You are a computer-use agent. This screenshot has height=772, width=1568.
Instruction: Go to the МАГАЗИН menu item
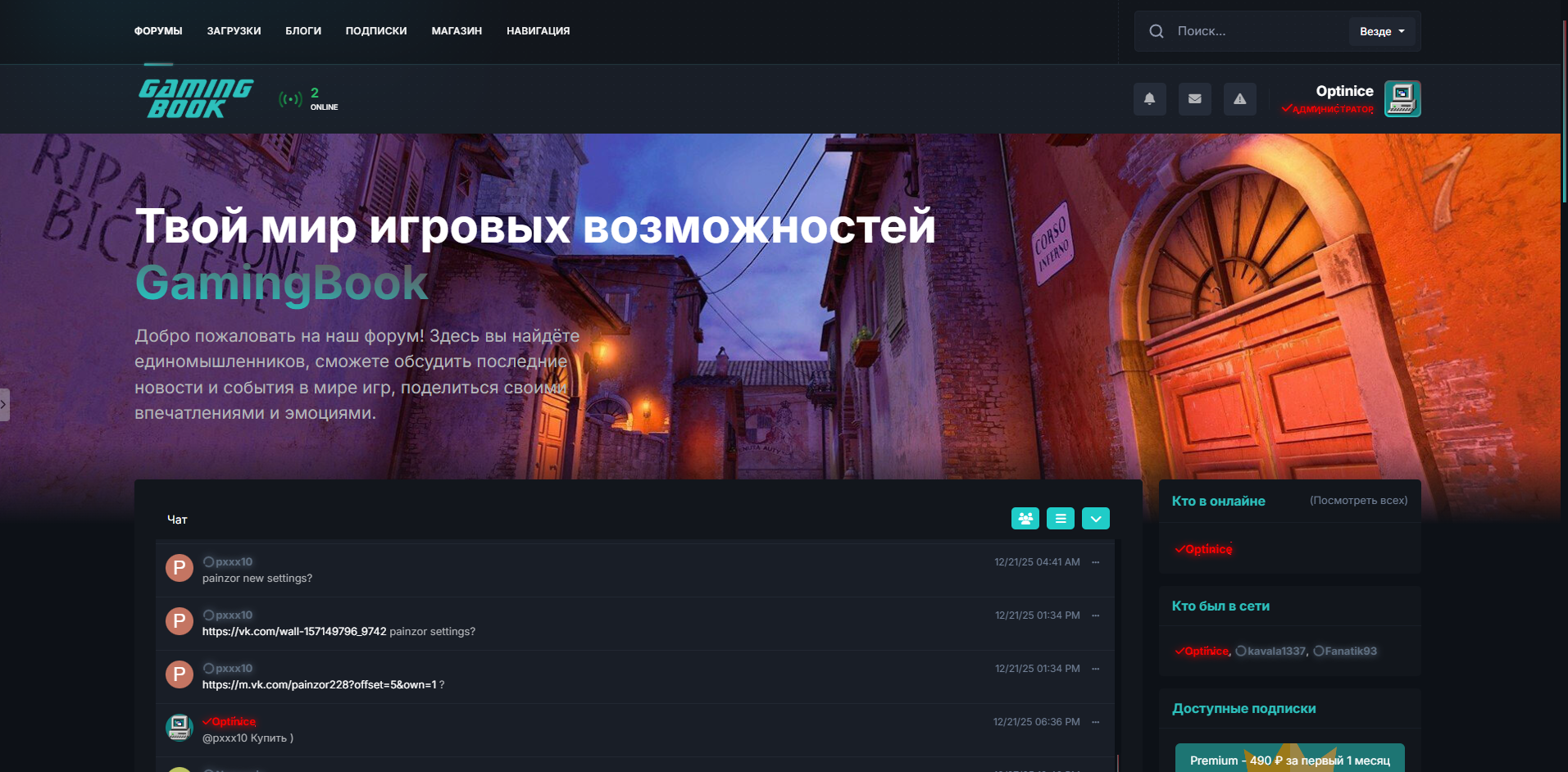pyautogui.click(x=457, y=31)
